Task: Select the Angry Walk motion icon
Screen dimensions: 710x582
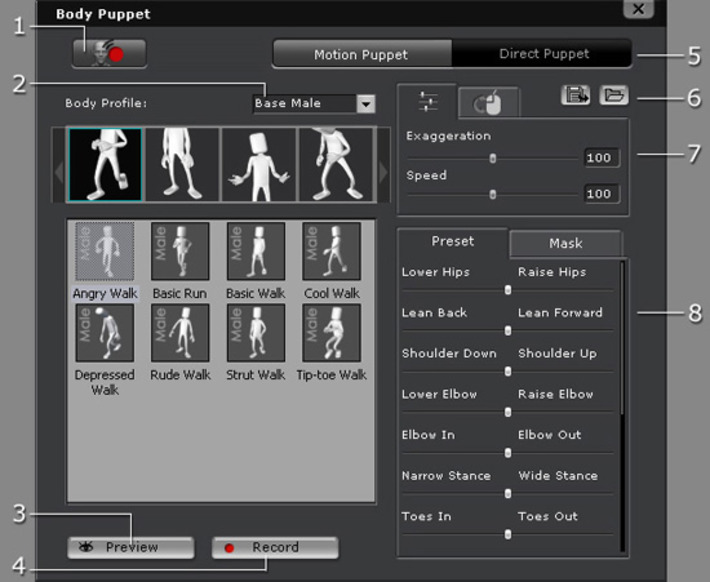Action: (x=104, y=251)
